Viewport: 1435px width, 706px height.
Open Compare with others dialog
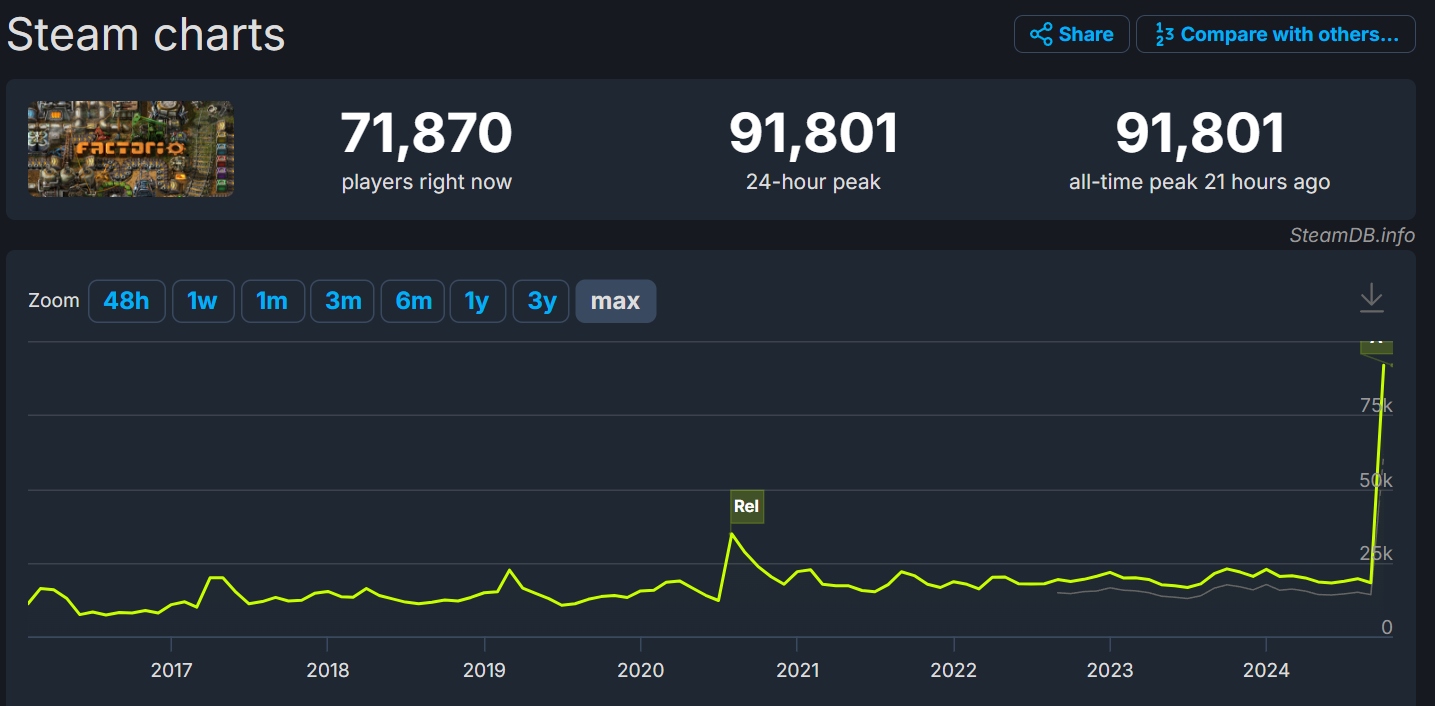point(1276,34)
